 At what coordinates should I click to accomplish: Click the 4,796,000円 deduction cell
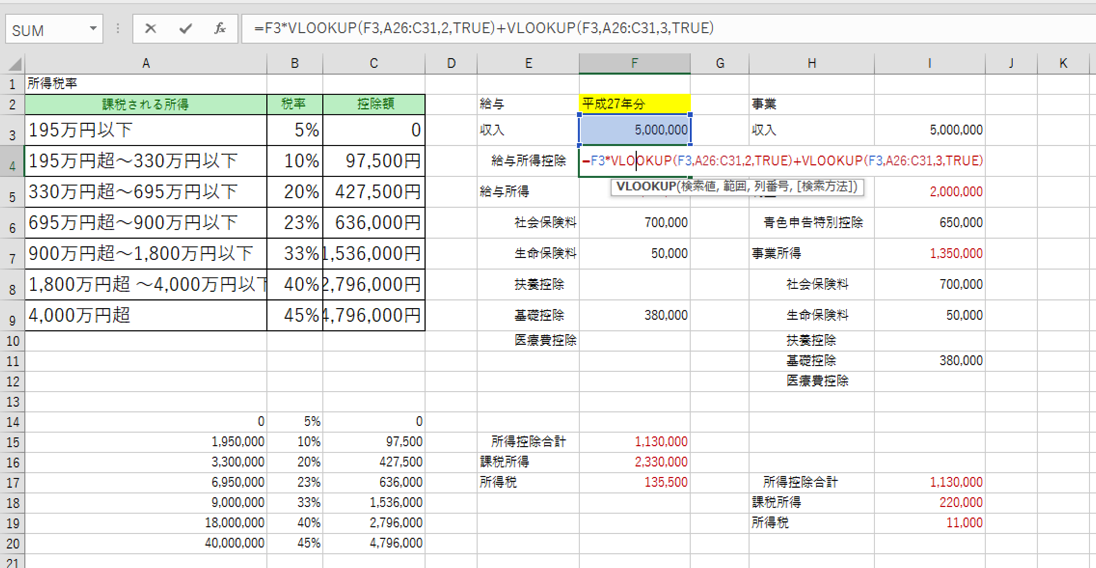coord(374,316)
